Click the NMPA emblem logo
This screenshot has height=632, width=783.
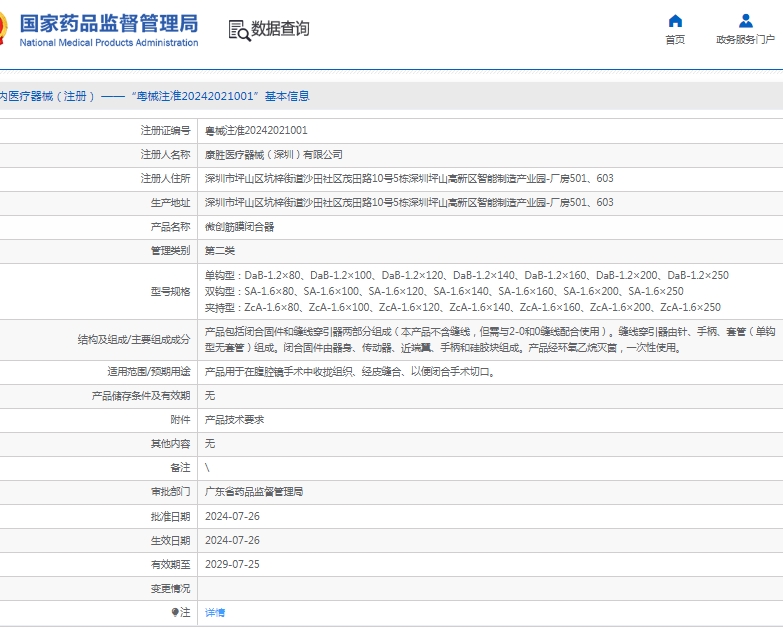pyautogui.click(x=3, y=29)
